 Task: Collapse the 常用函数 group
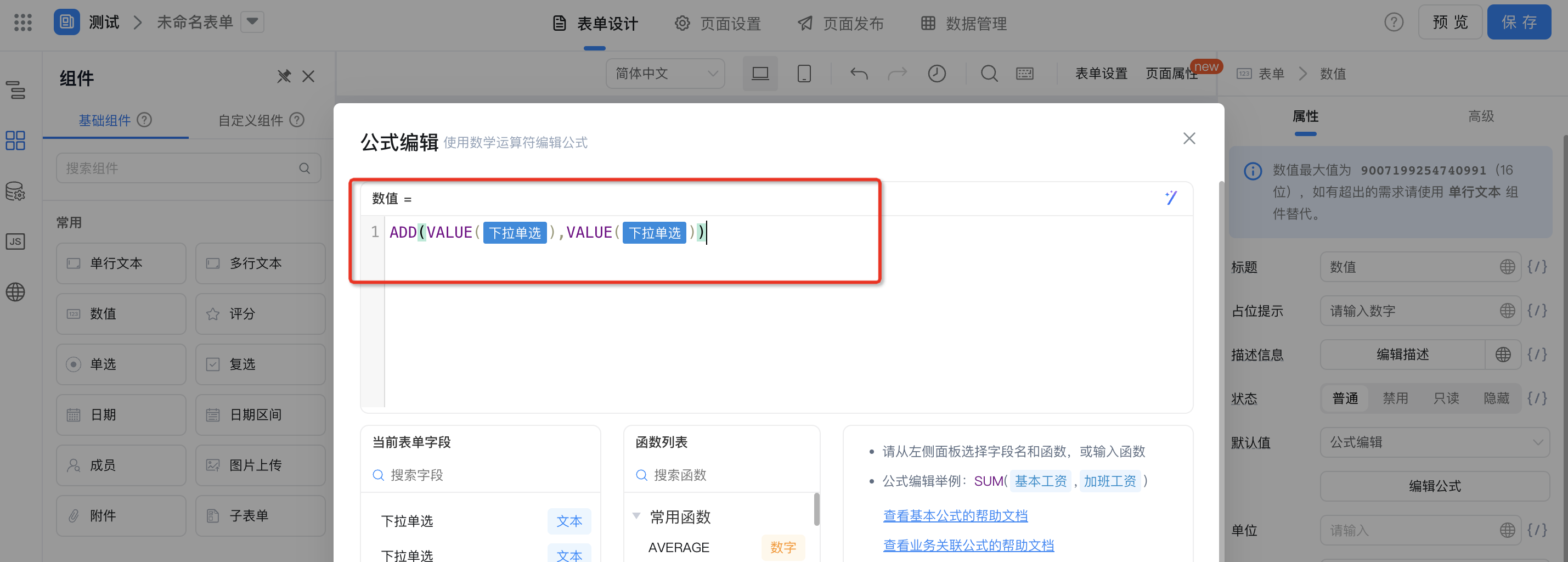coord(636,516)
